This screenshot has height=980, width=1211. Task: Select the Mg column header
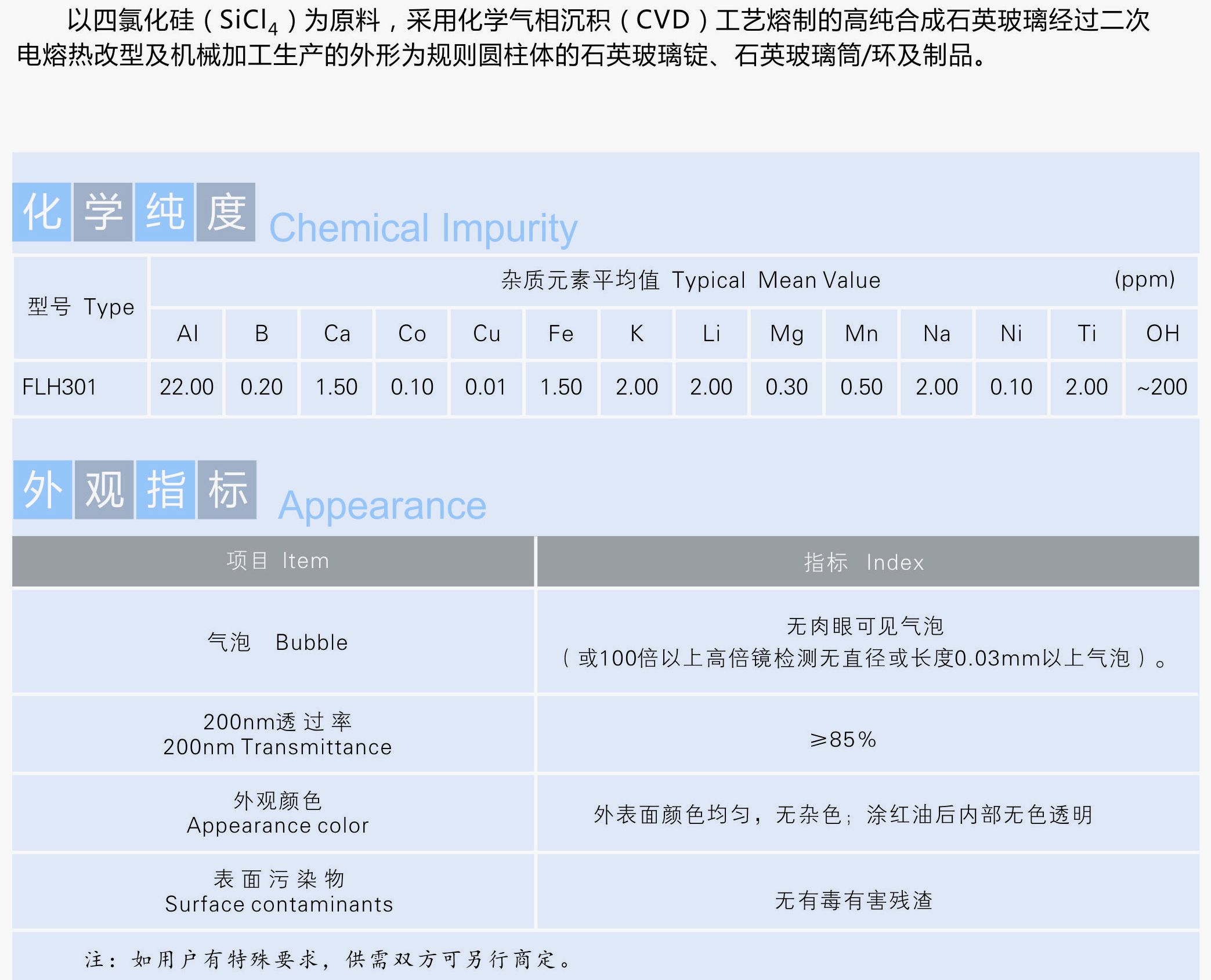(x=786, y=334)
